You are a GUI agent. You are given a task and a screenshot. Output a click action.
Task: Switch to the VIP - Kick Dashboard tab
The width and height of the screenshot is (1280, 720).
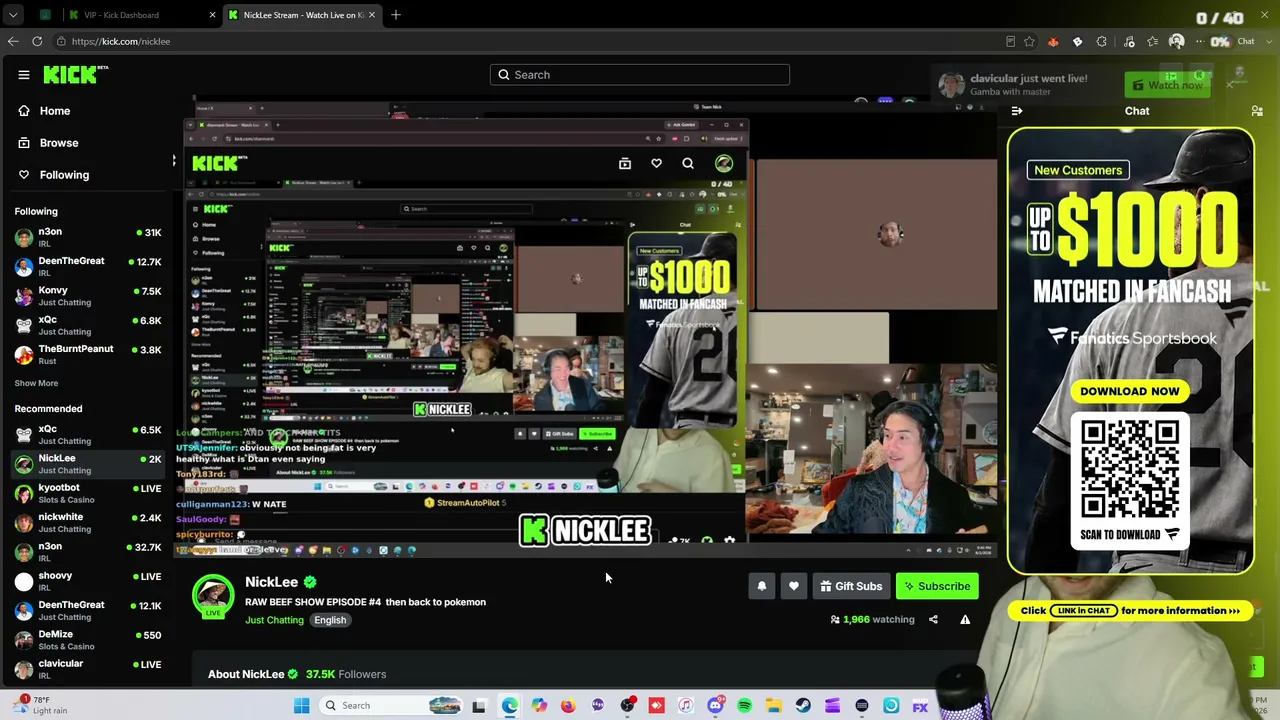[x=142, y=15]
